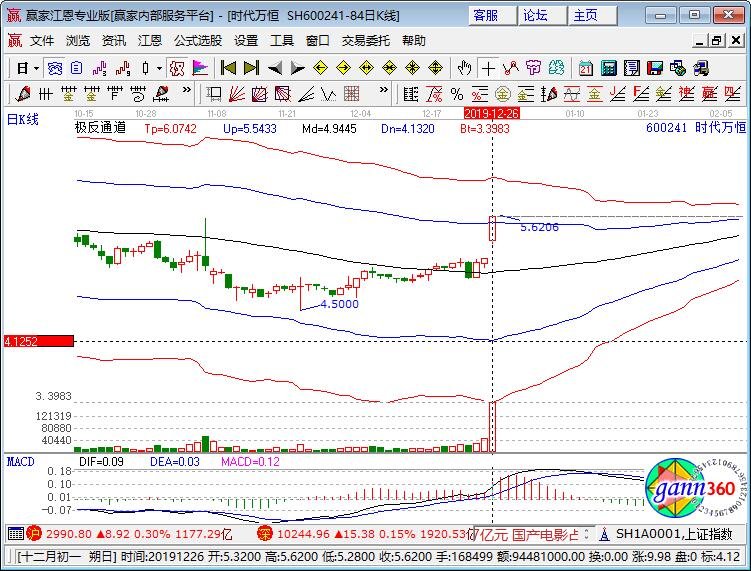Click the MACD indicator label

21,462
